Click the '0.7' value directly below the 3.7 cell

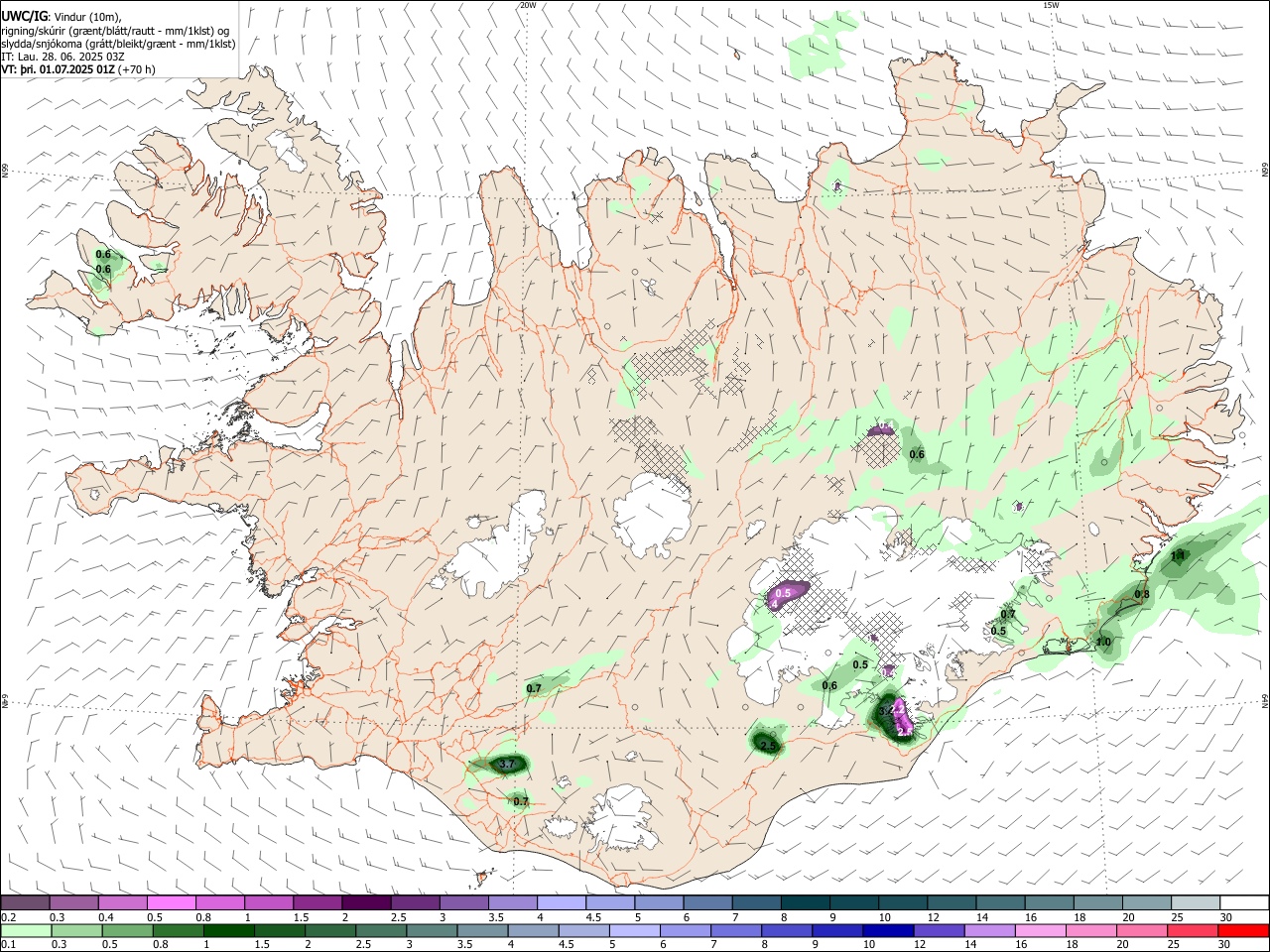click(x=521, y=801)
